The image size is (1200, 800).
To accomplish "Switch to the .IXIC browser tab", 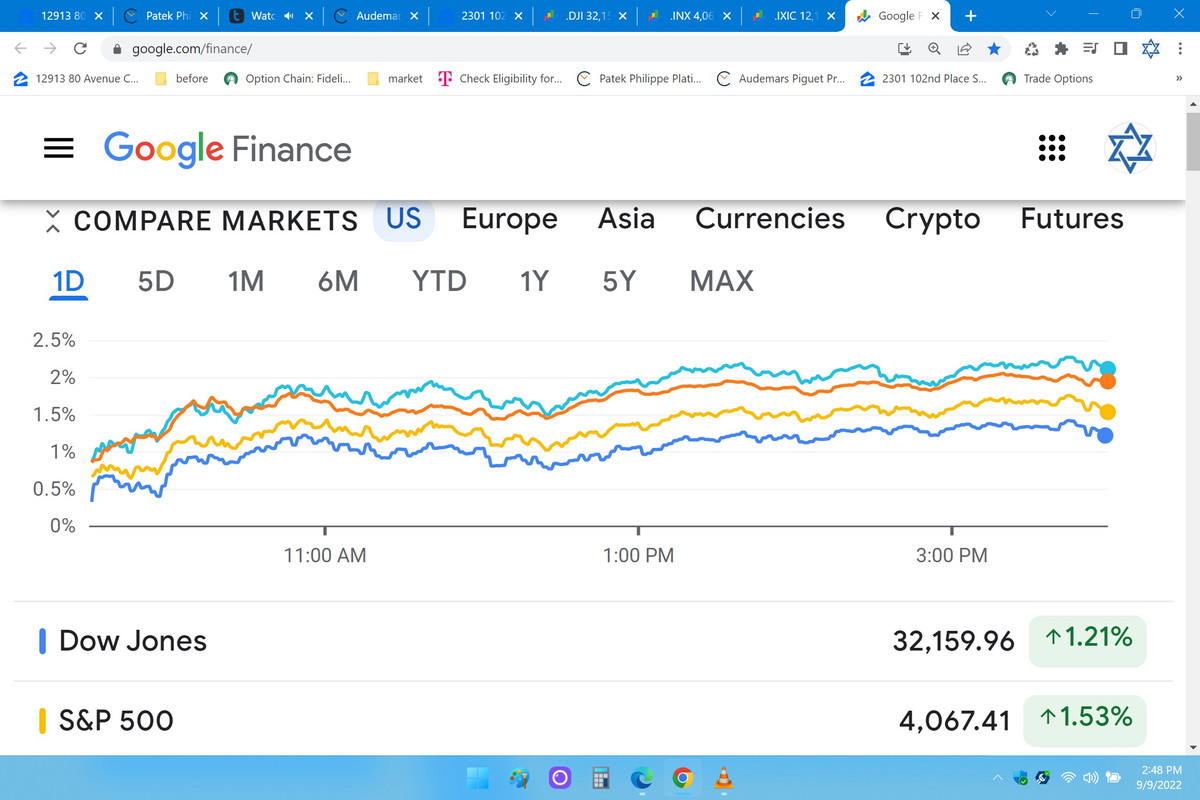I will [x=793, y=15].
